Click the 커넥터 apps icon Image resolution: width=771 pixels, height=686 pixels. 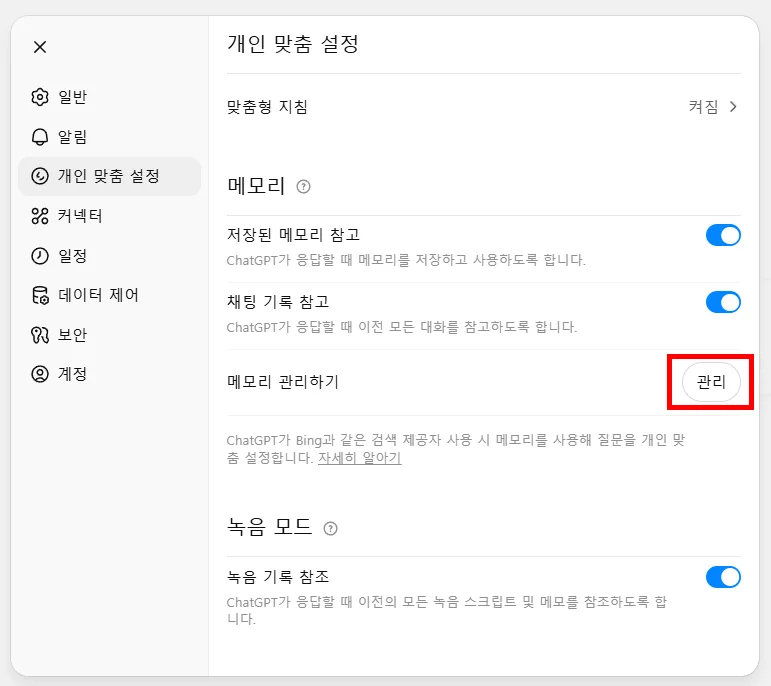click(x=40, y=216)
